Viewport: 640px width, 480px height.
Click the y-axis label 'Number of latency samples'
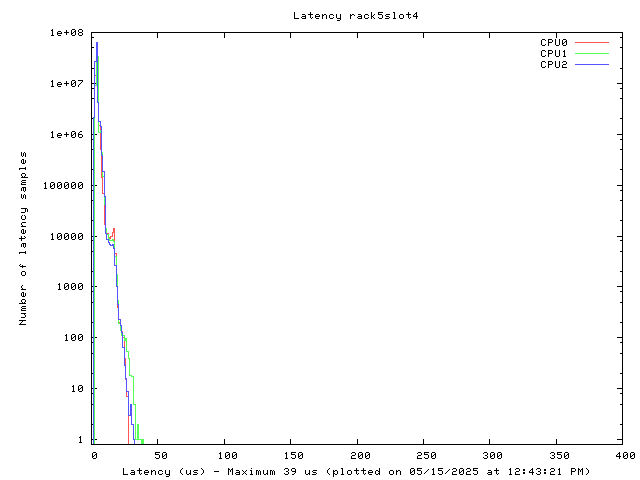click(x=23, y=238)
